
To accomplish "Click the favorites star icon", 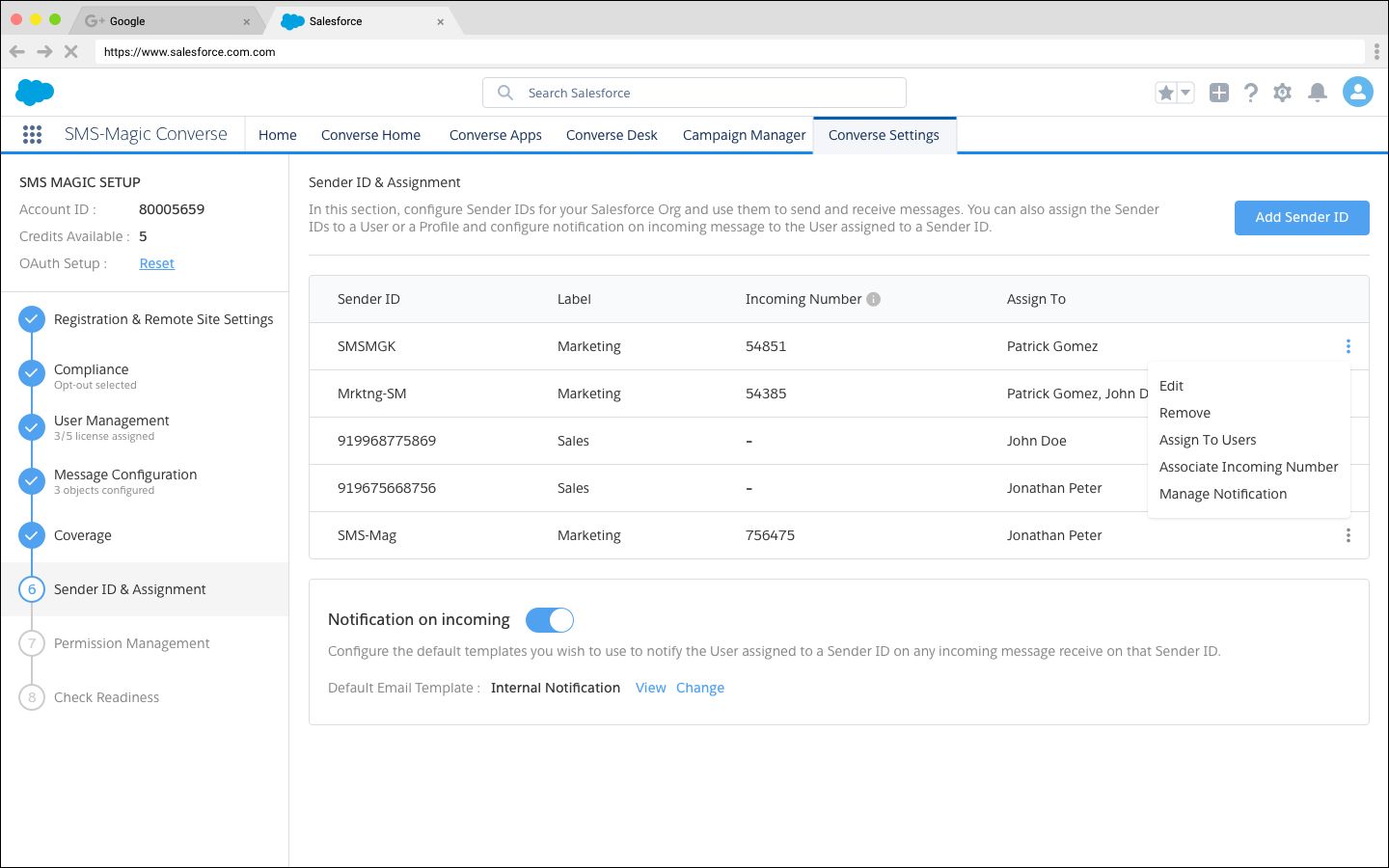I will pos(1166,93).
